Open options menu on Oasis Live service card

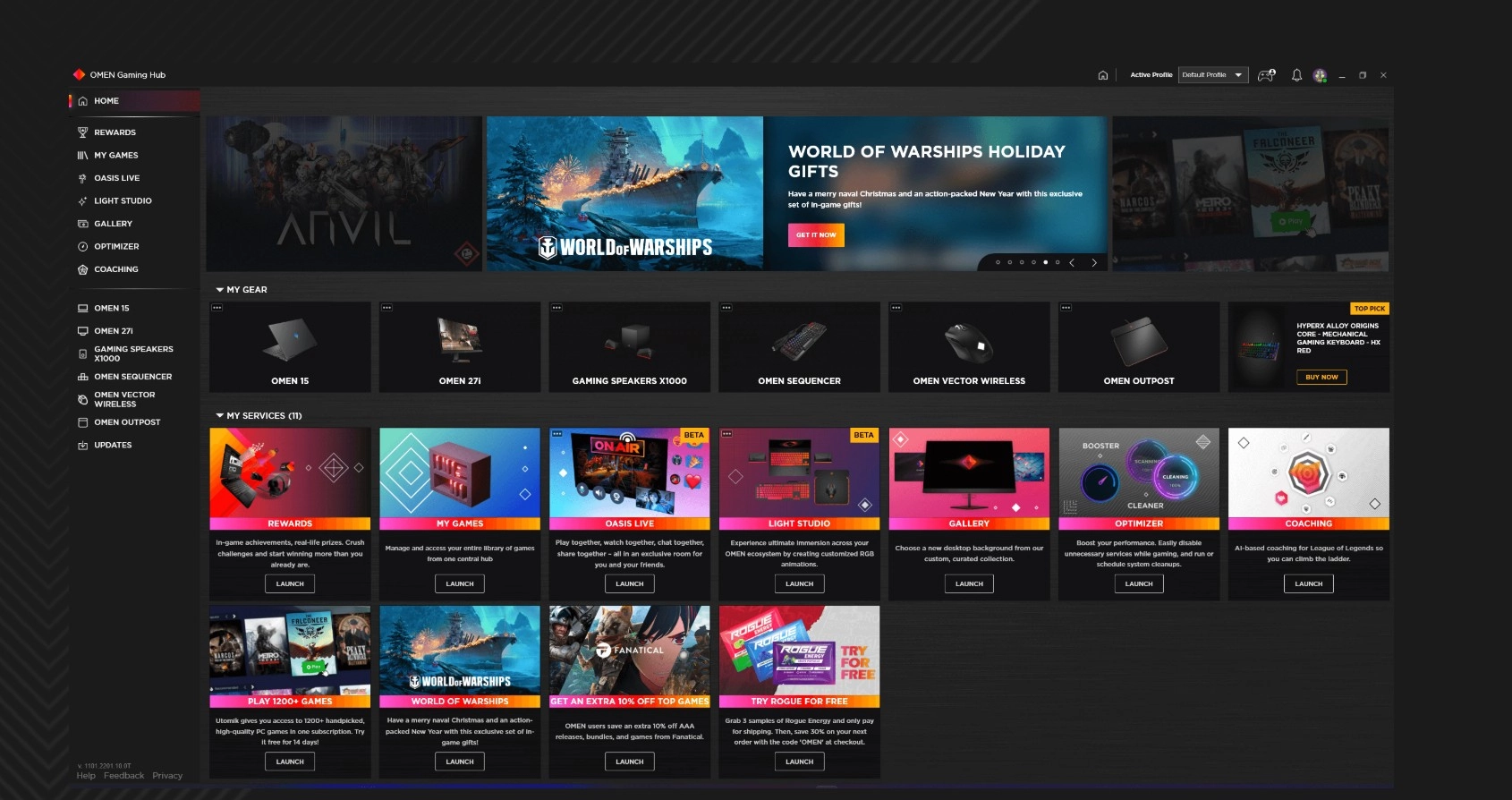(x=556, y=434)
